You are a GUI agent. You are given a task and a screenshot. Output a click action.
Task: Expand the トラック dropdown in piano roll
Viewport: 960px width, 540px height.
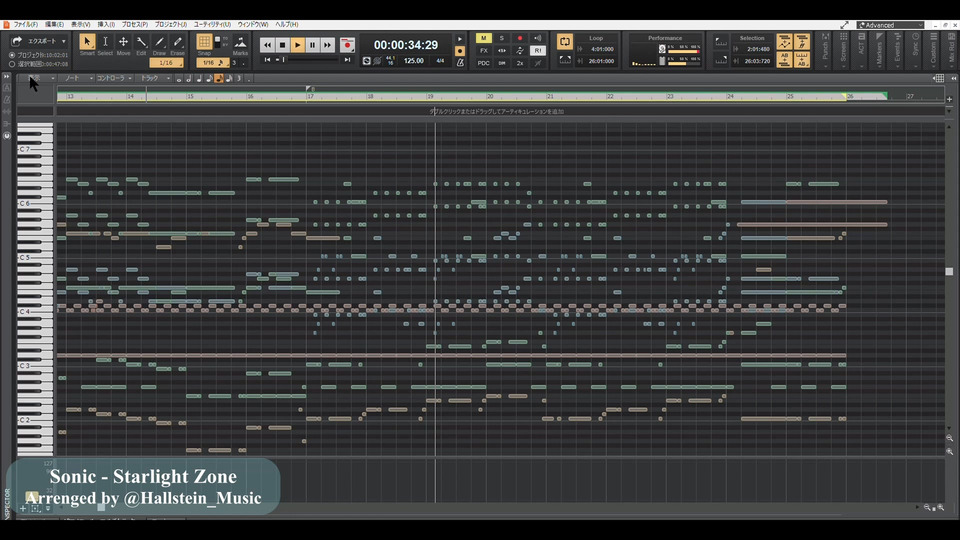(x=152, y=78)
